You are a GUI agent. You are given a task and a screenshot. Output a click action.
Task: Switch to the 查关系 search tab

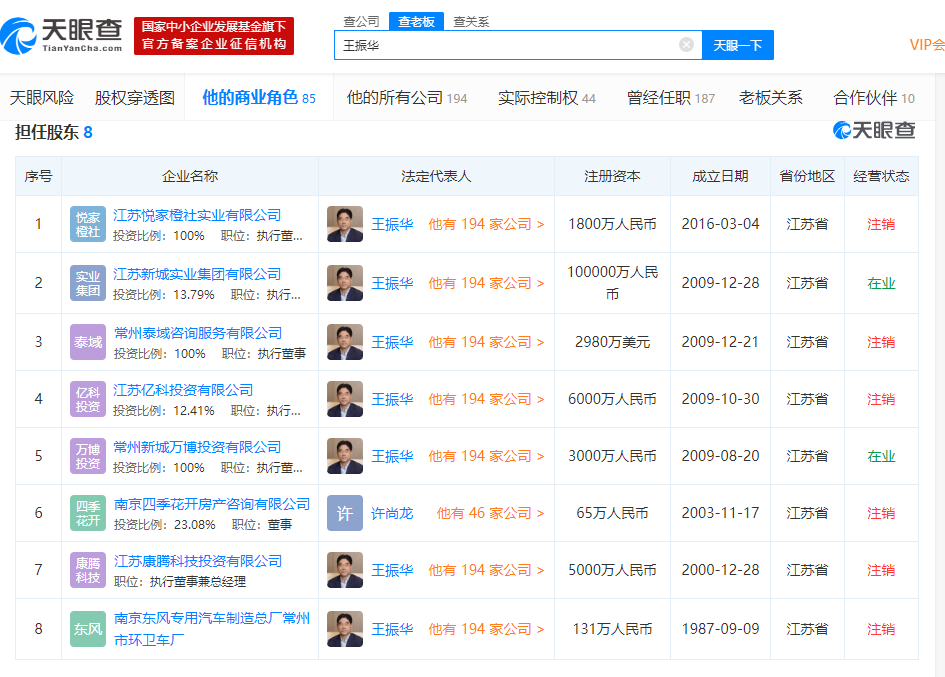(x=471, y=22)
